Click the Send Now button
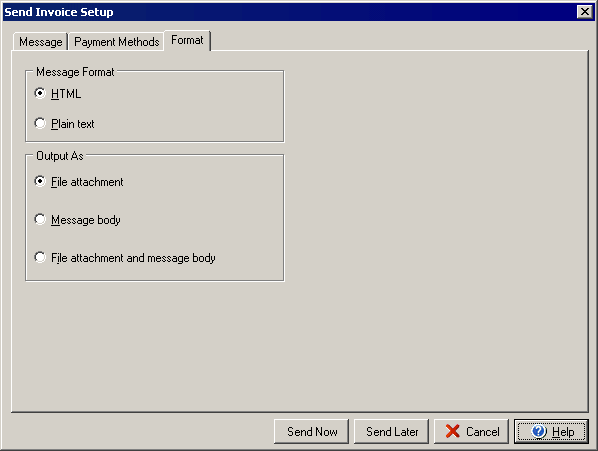The height and width of the screenshot is (451, 598). click(x=312, y=432)
